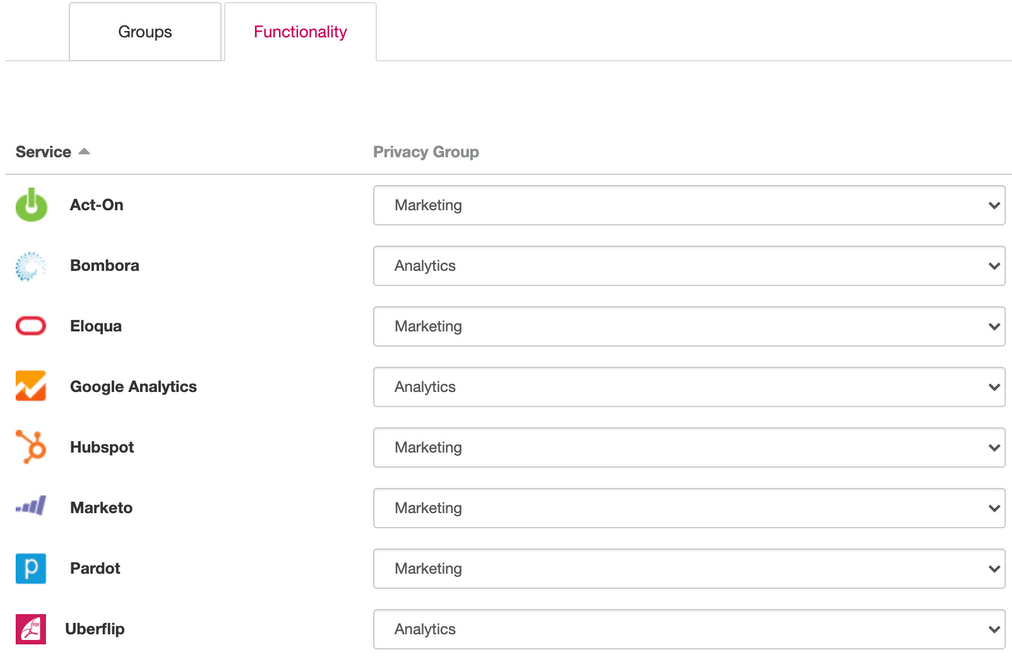Image resolution: width=1012 pixels, height=656 pixels.
Task: Click the Marketo purple bars icon
Action: 31,506
